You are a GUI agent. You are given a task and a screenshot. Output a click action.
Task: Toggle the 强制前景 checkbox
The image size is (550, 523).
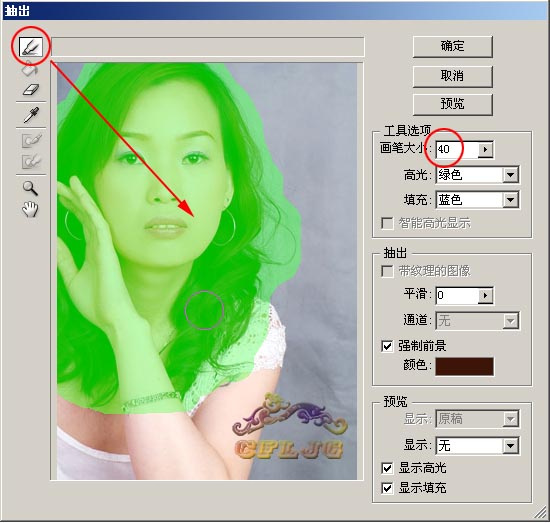(x=387, y=346)
